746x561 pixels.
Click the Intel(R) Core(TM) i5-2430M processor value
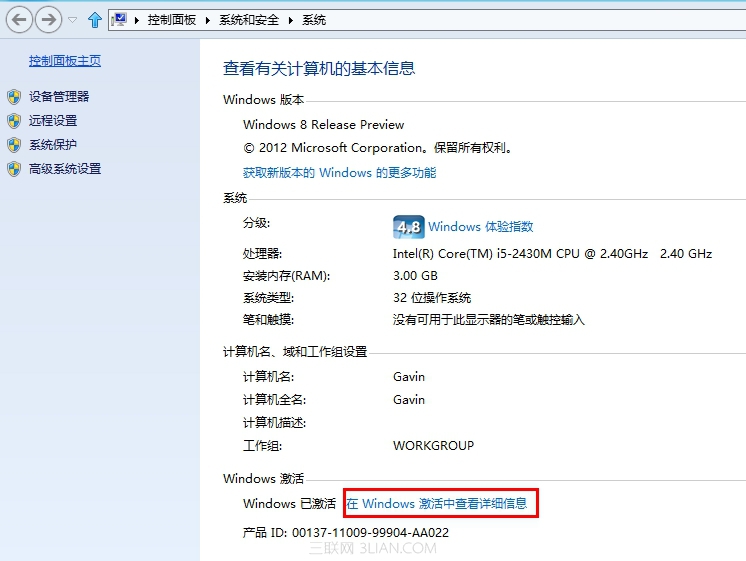coord(552,254)
